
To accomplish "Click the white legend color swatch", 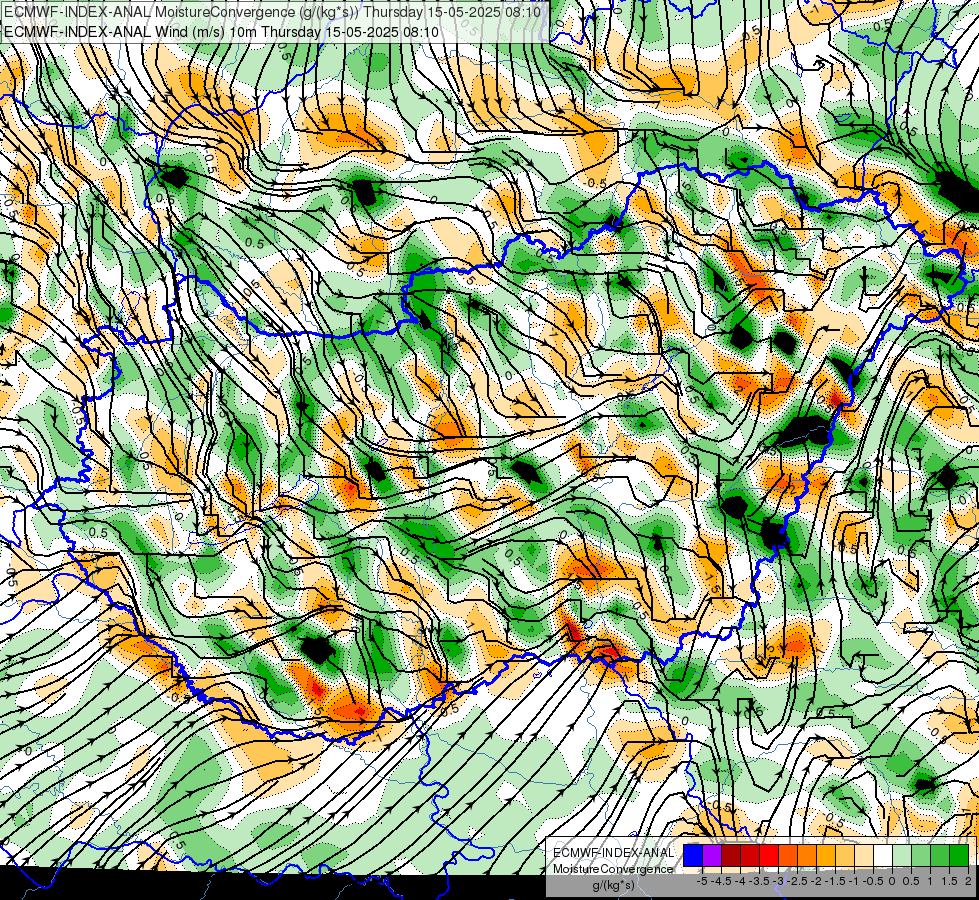I will 883,855.
